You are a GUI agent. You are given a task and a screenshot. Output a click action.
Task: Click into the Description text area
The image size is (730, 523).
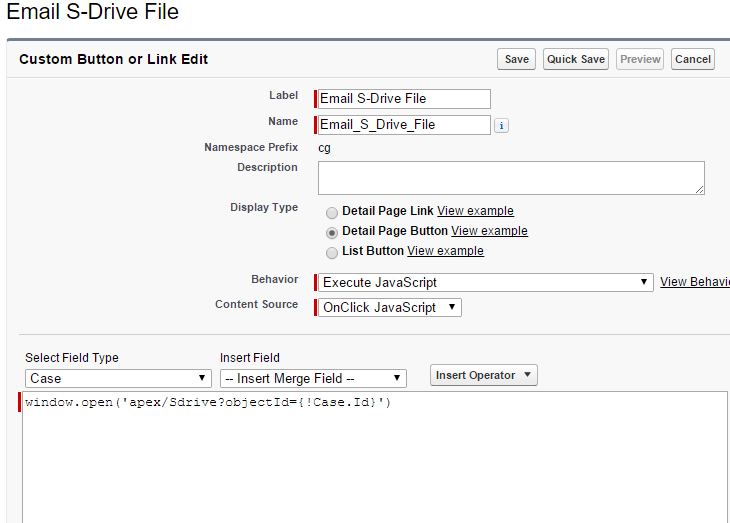(x=511, y=178)
